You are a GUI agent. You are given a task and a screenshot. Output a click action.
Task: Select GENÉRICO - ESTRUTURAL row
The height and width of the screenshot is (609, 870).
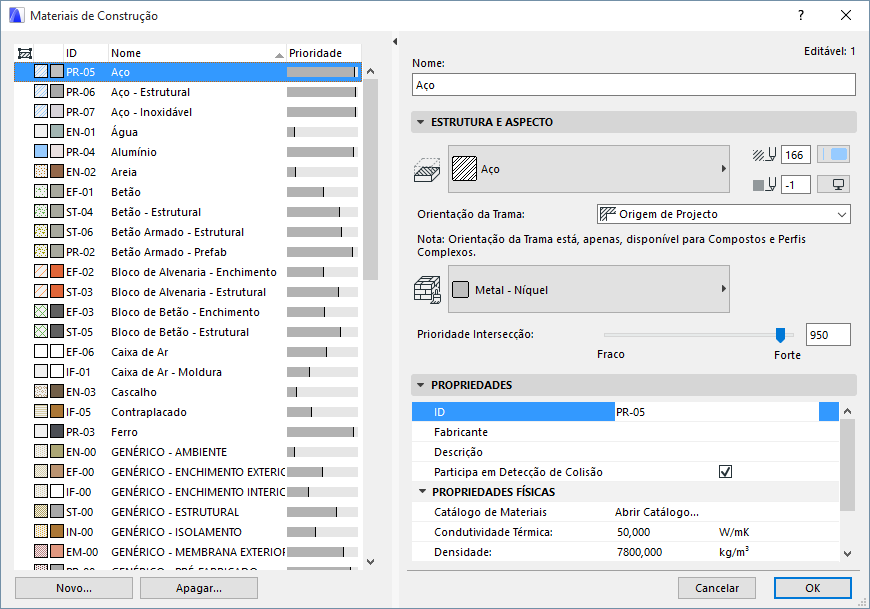[x=188, y=511]
